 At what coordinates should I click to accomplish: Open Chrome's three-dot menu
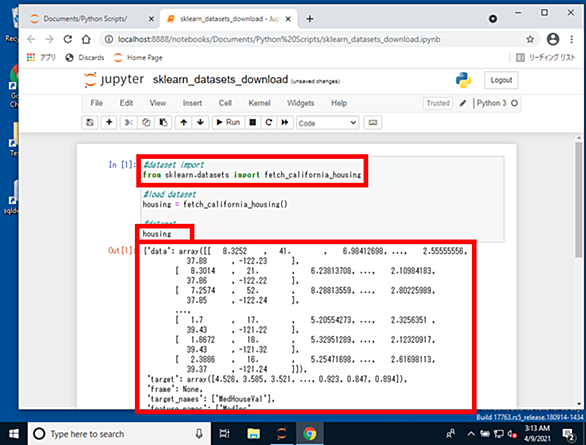571,39
